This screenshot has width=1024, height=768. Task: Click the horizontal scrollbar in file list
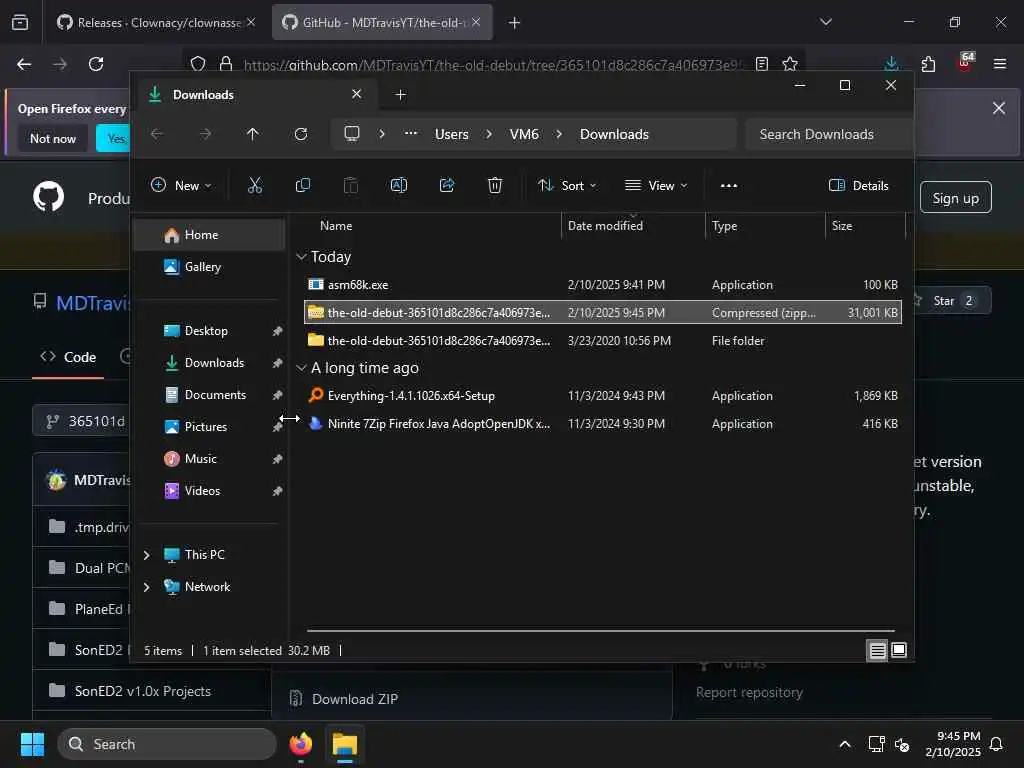[601, 631]
